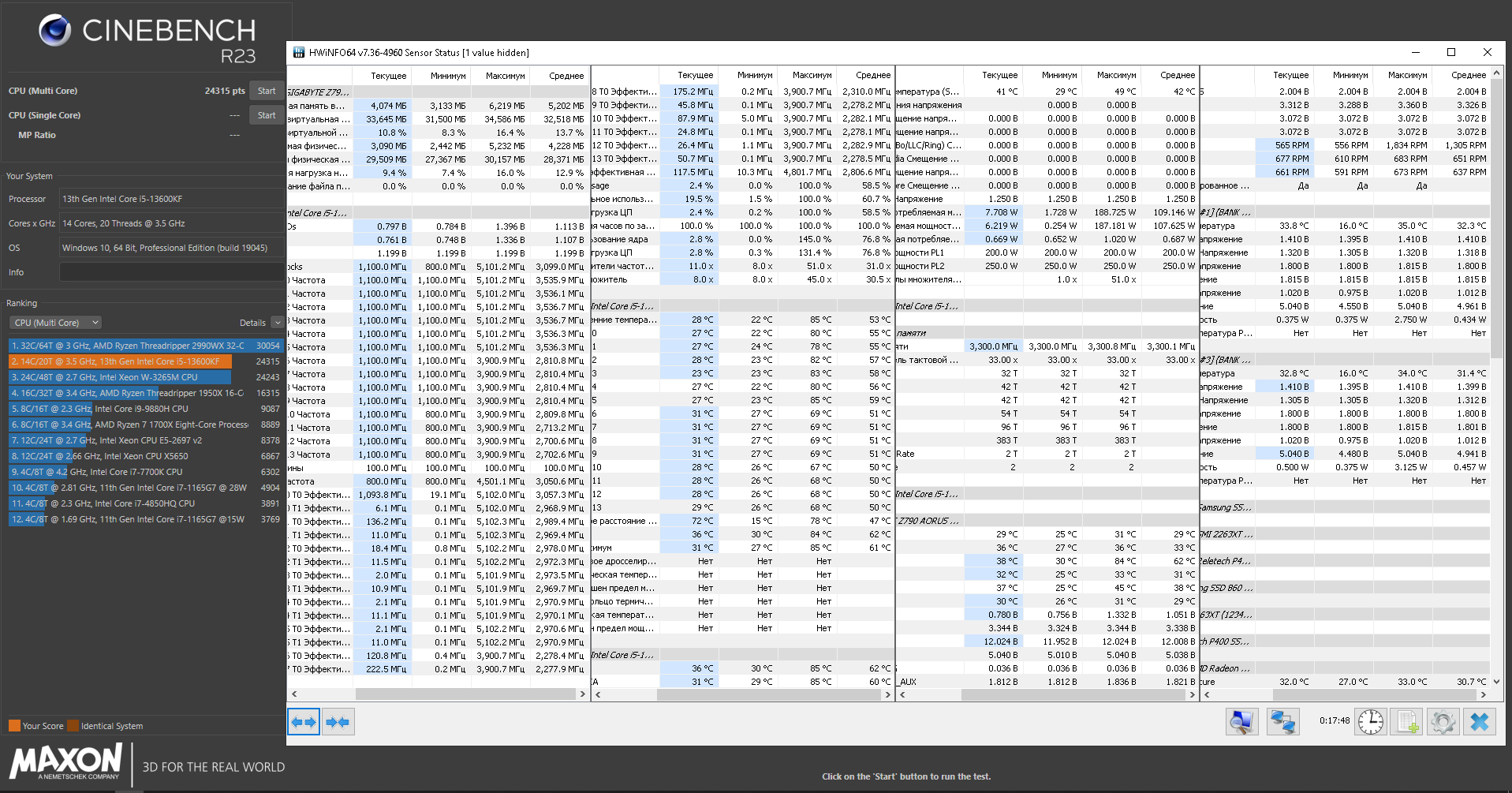The width and height of the screenshot is (1512, 793).
Task: Select ranking row i7-1165G7 @ 28W
Action: [x=145, y=488]
